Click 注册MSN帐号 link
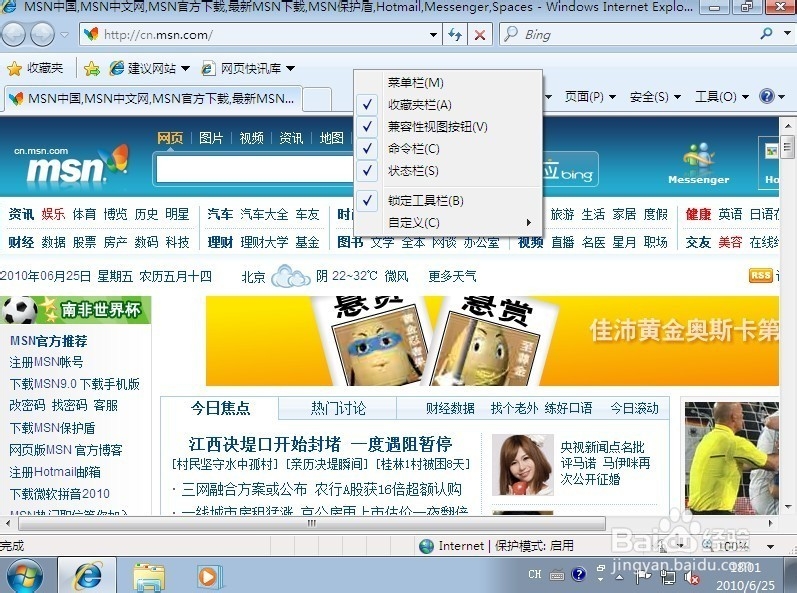 tap(46, 362)
